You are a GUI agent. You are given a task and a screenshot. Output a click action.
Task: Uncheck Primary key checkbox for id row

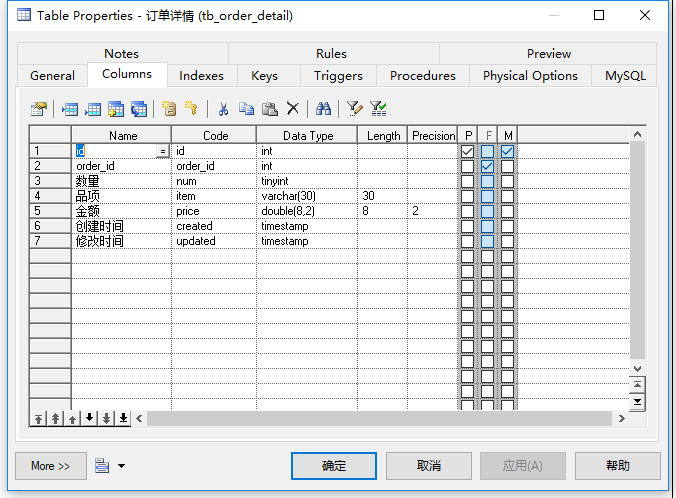(x=467, y=151)
